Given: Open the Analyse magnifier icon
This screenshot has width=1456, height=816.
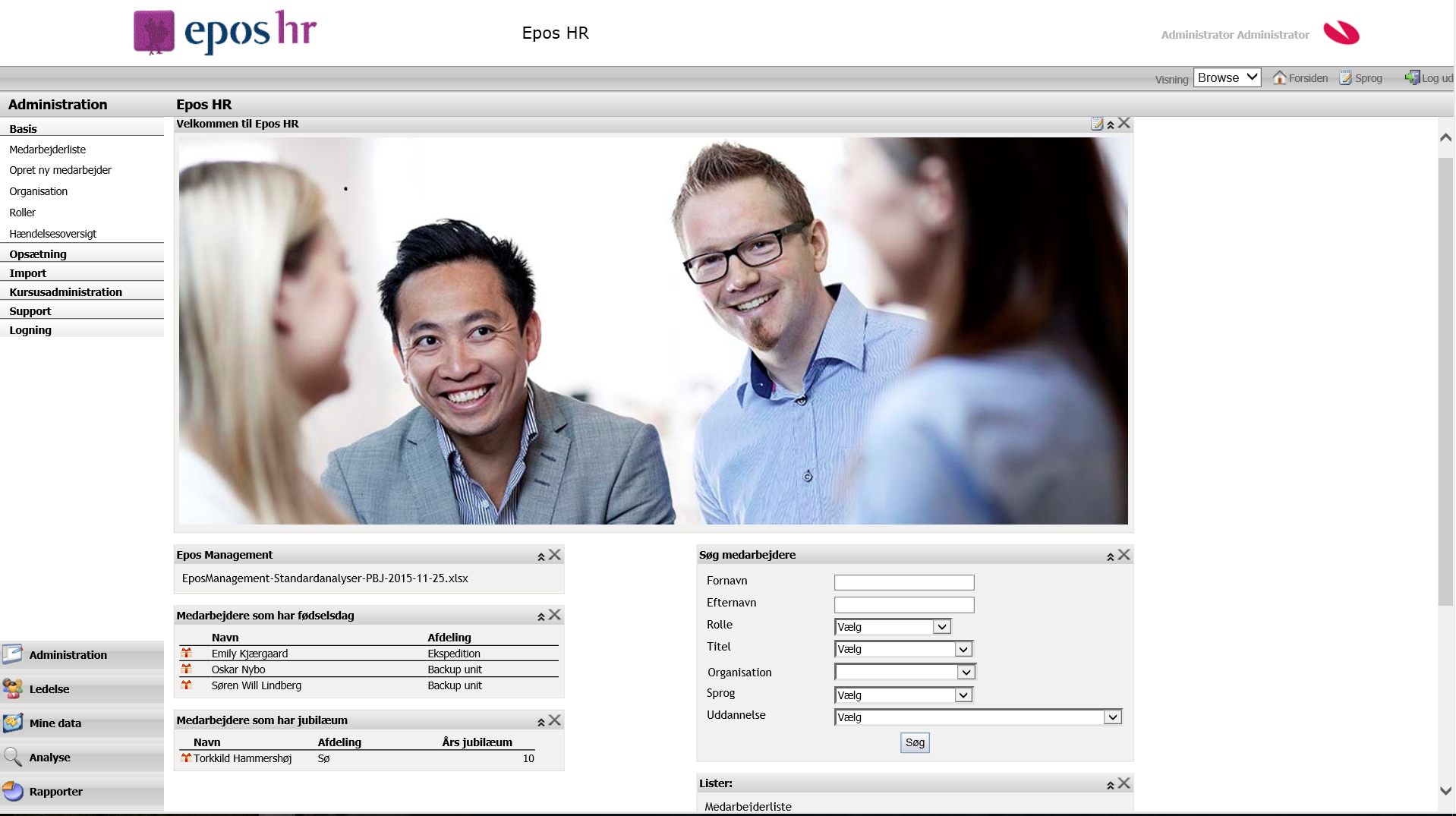Looking at the screenshot, I should coord(13,757).
